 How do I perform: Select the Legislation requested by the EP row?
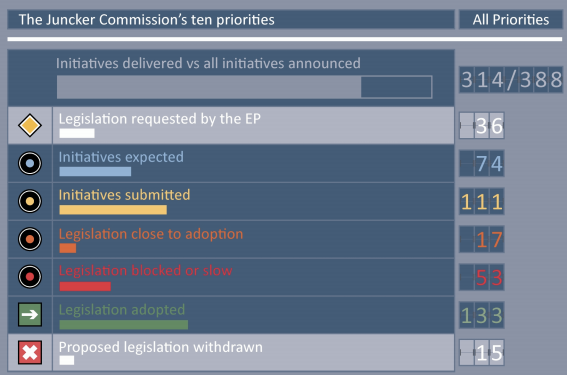coord(231,125)
